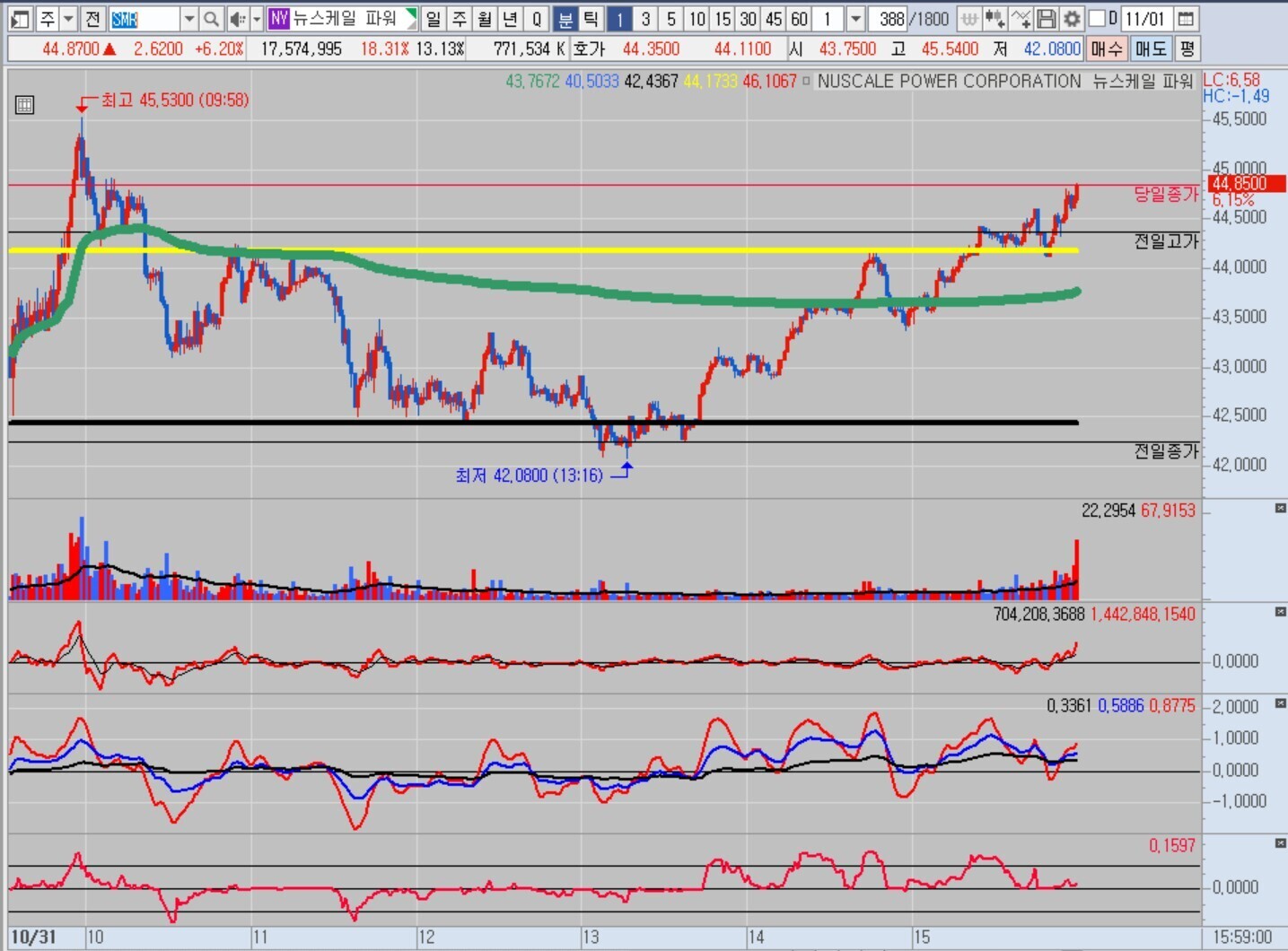Expand the SMR ticker symbol dropdown

point(188,19)
